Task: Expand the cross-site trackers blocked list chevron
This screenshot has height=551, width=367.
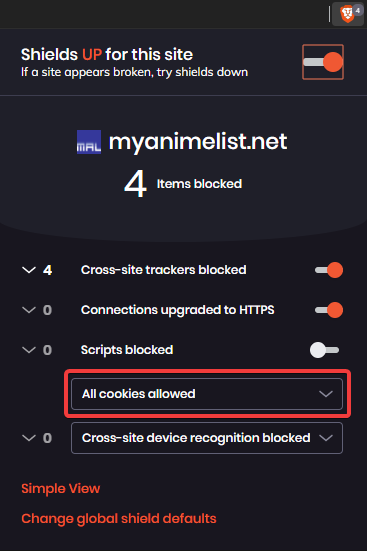Action: pyautogui.click(x=29, y=270)
